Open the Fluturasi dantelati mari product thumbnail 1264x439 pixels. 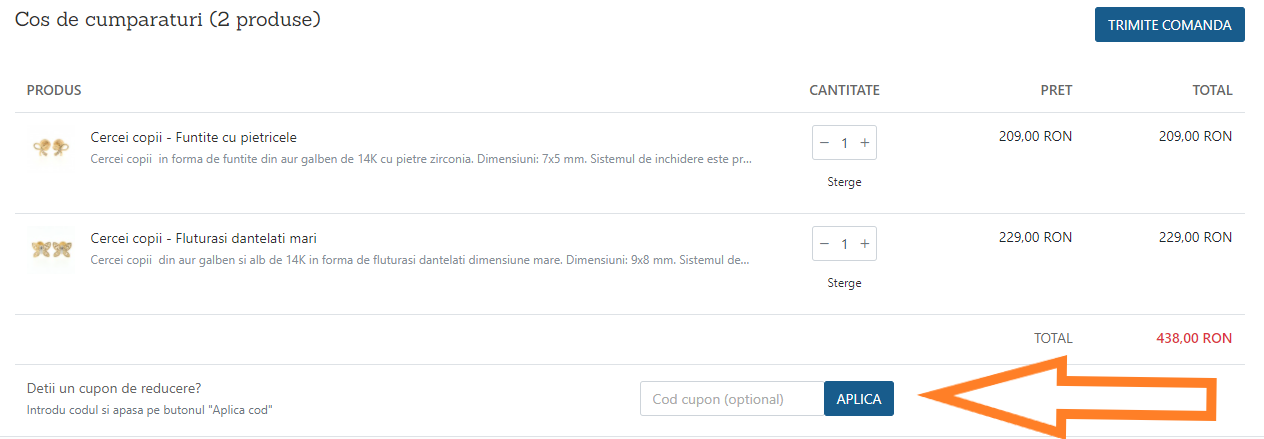50,249
